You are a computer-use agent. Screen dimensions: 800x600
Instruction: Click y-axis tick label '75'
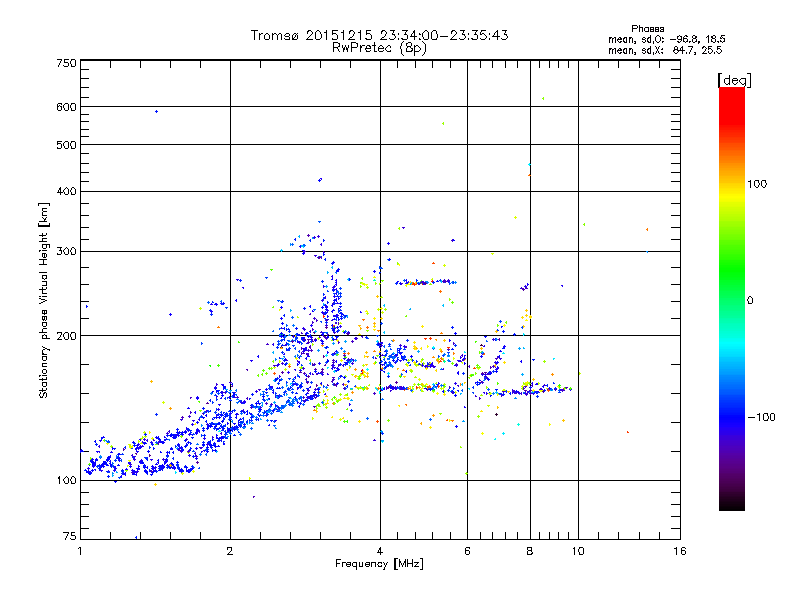pyautogui.click(x=70, y=536)
